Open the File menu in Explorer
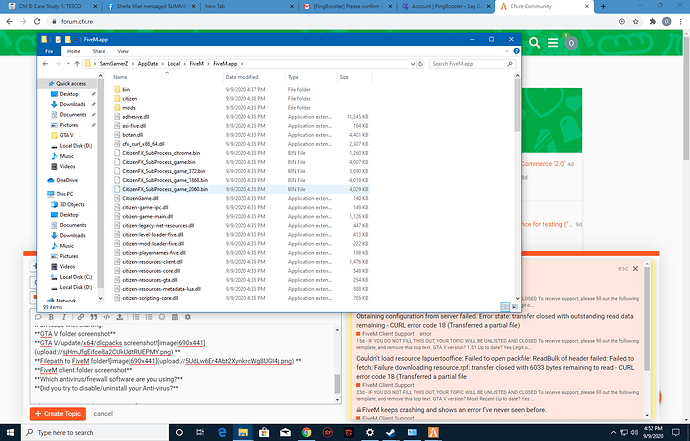This screenshot has height=441, width=690. pyautogui.click(x=47, y=50)
